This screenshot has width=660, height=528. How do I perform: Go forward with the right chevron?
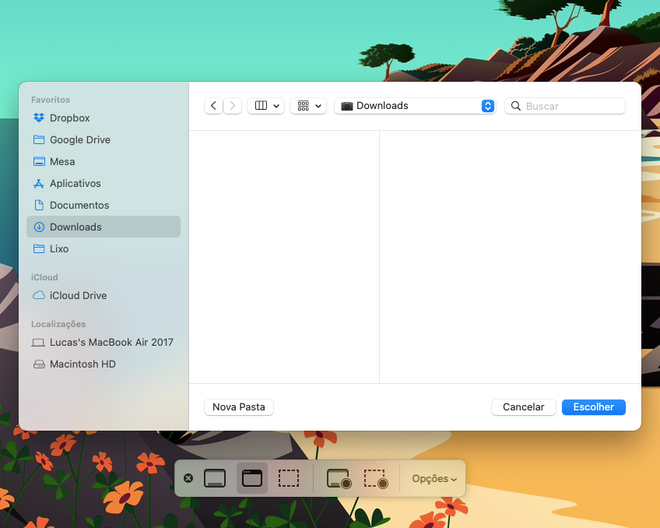click(x=232, y=106)
